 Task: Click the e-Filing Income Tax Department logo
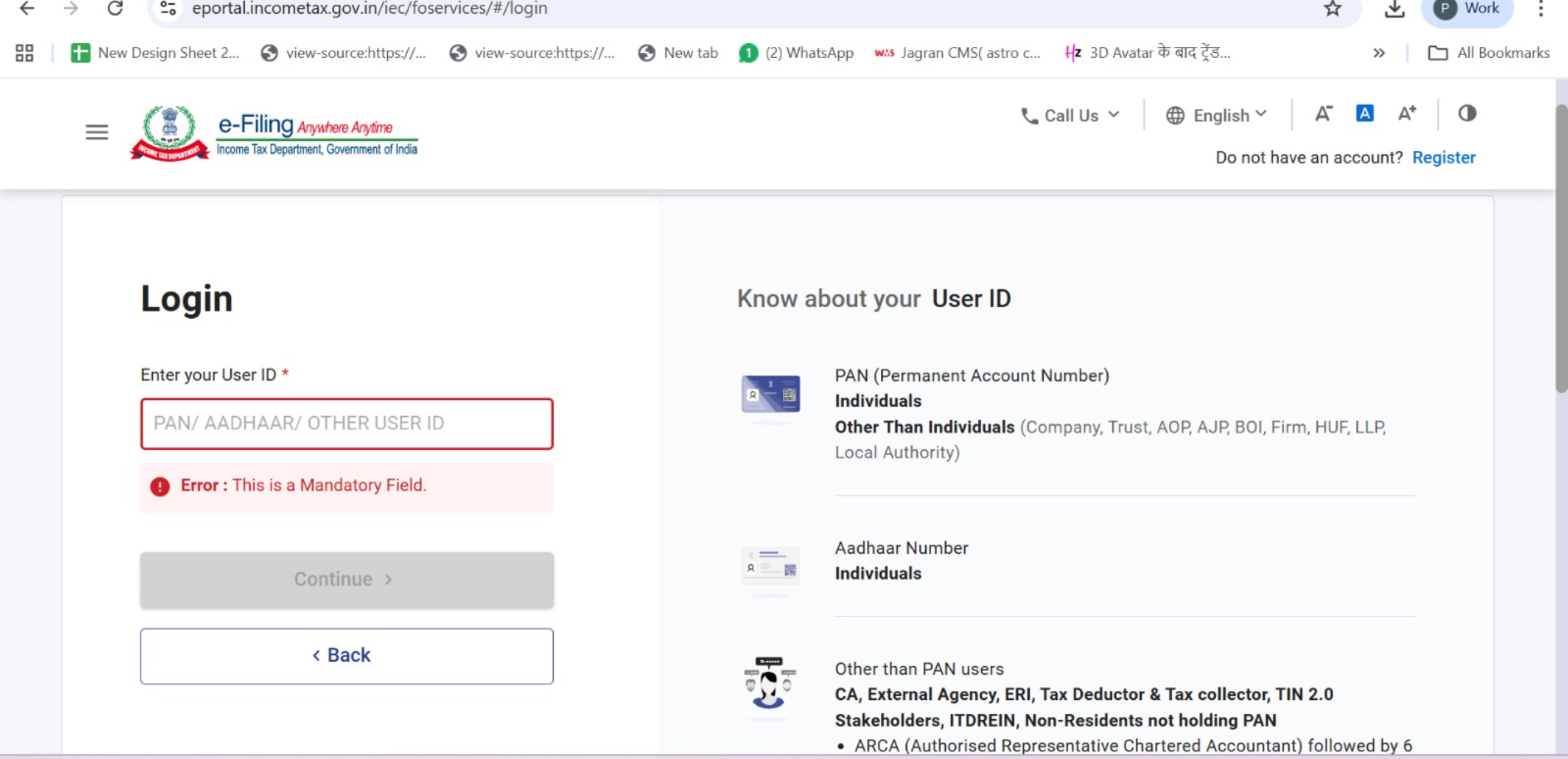274,131
